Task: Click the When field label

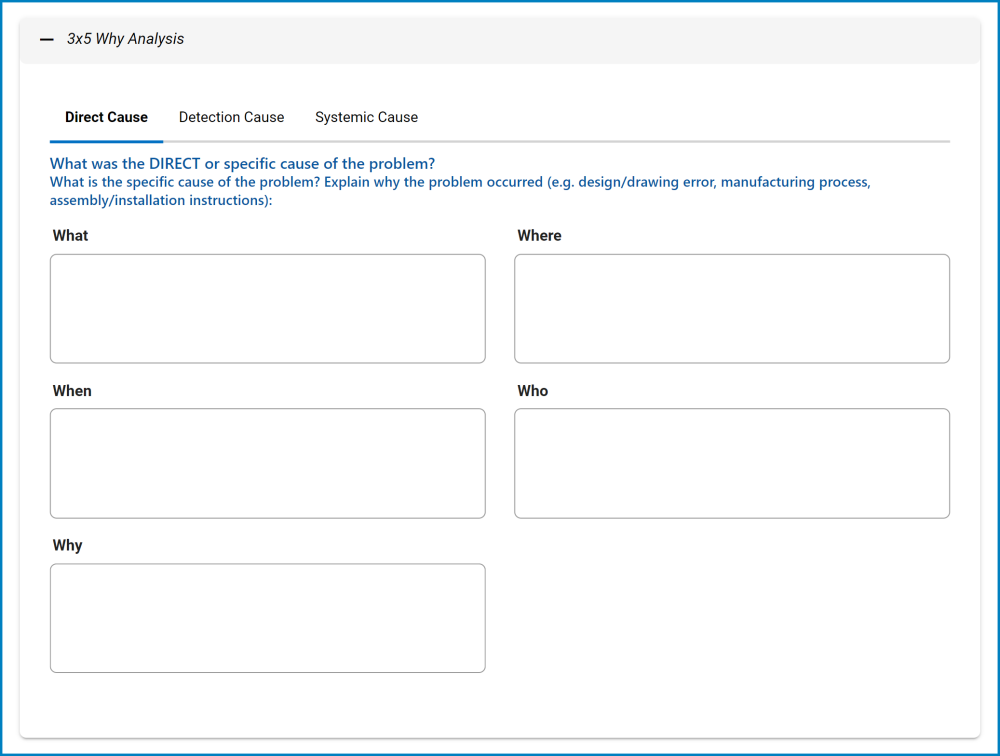Action: click(72, 390)
